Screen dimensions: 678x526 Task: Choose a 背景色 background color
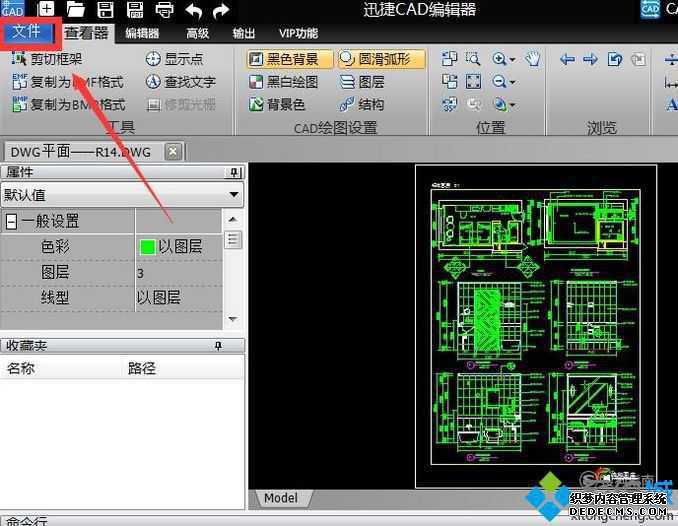[x=277, y=104]
